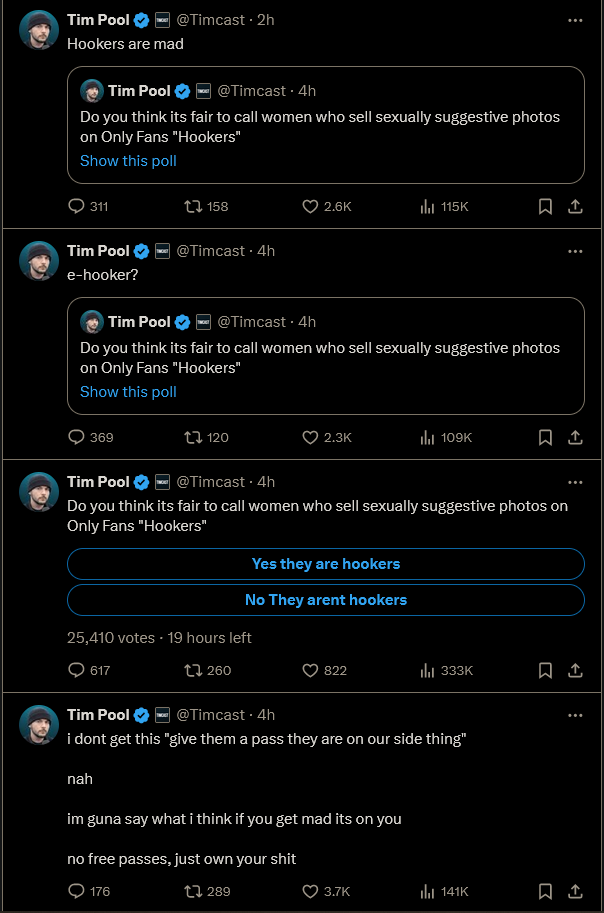Click "Show this poll" in first quoted tweet
This screenshot has width=604, height=913.
pos(128,161)
